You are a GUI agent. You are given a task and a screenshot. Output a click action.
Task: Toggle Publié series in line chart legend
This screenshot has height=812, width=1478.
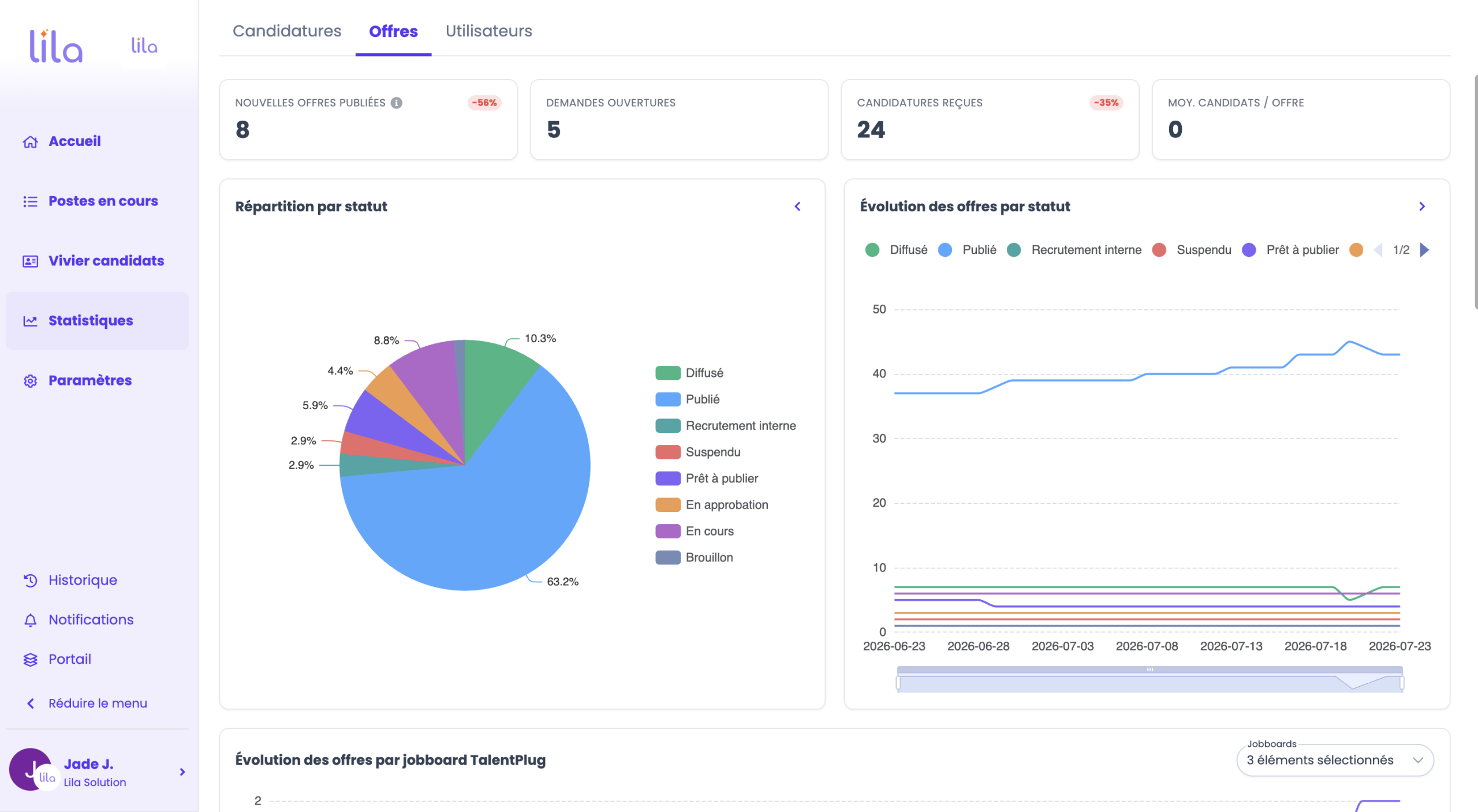pos(967,250)
